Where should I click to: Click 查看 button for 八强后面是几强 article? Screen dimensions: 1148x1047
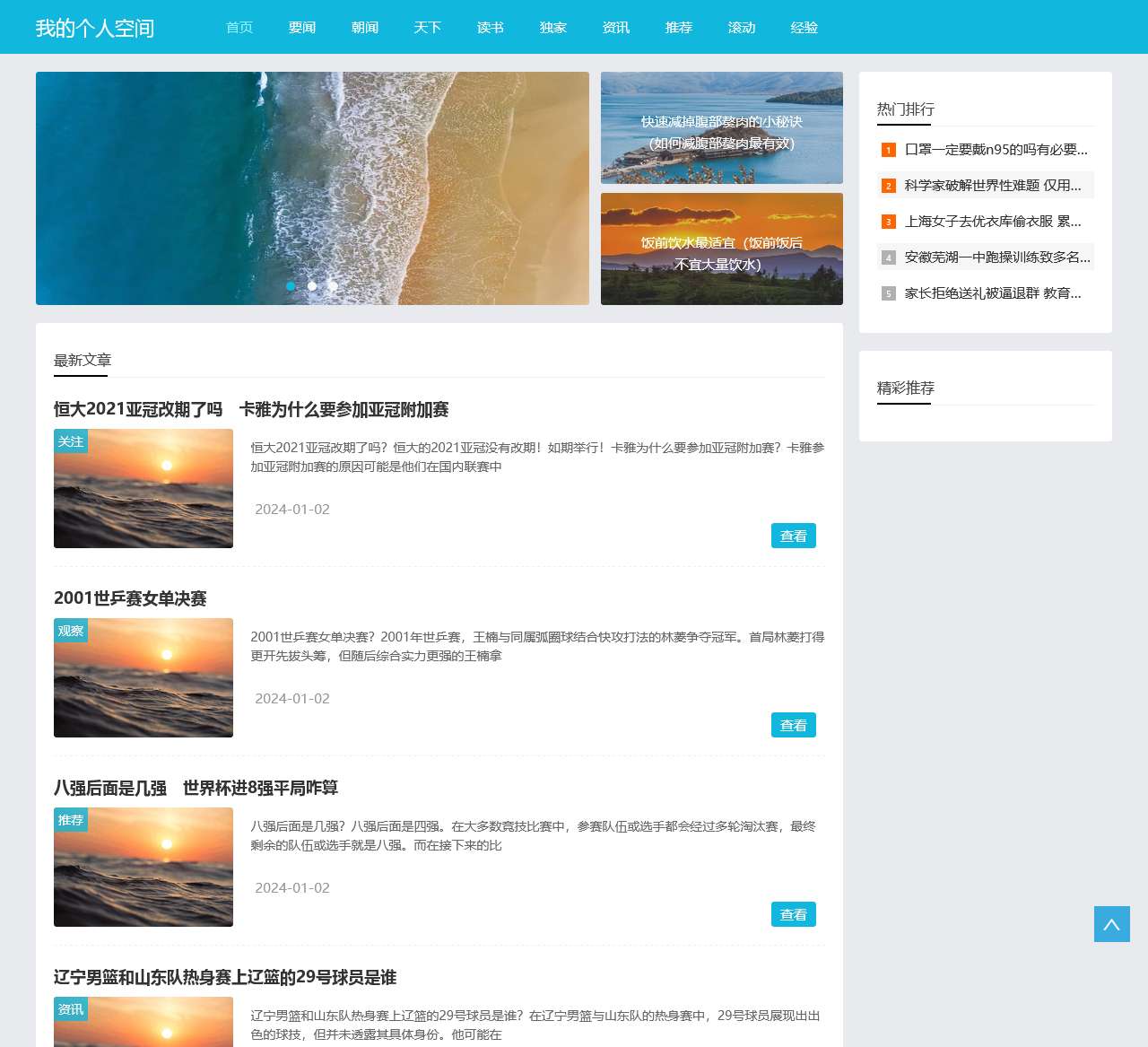click(794, 914)
